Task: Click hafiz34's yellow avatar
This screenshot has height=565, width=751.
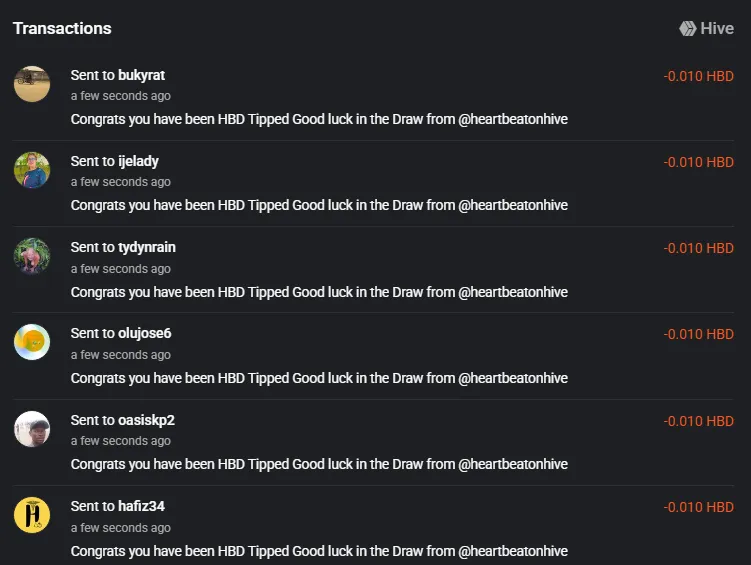Action: coord(32,515)
